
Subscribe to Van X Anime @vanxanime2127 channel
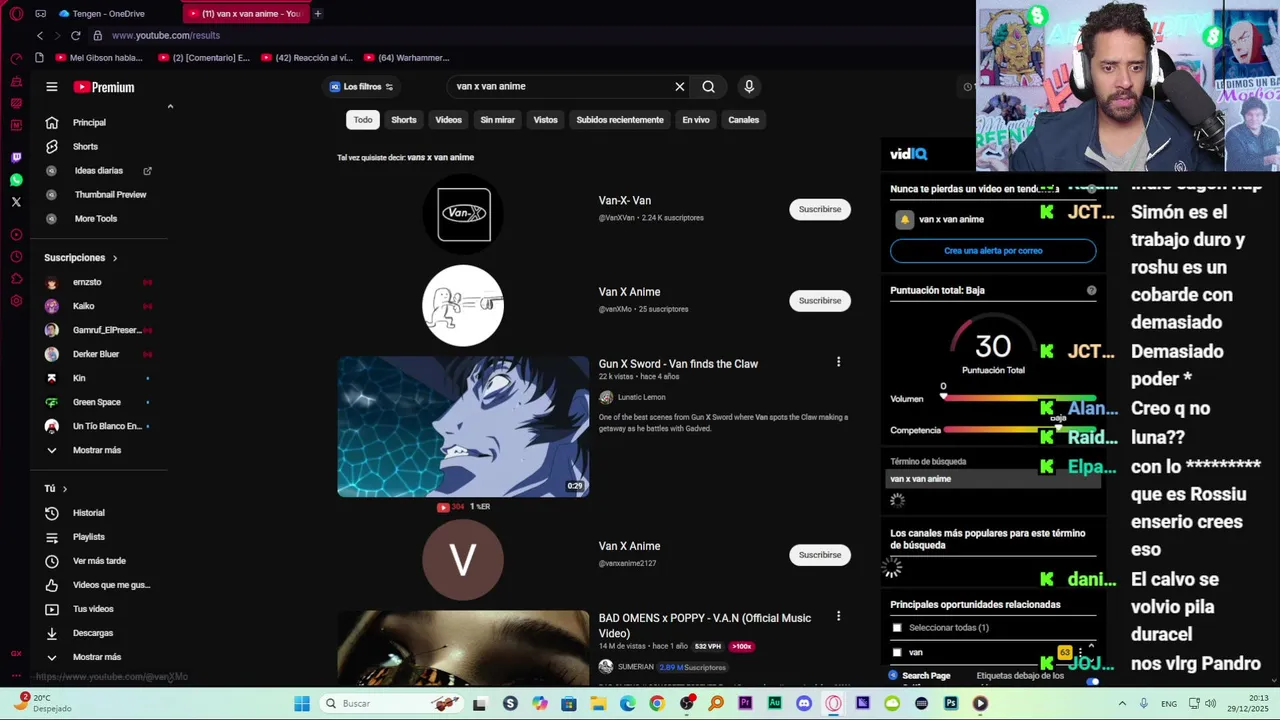pos(820,555)
